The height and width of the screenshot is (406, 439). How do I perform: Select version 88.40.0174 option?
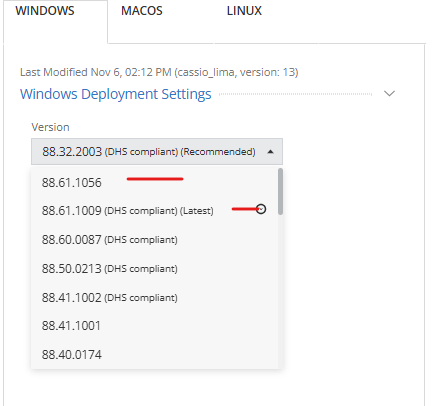(154, 355)
